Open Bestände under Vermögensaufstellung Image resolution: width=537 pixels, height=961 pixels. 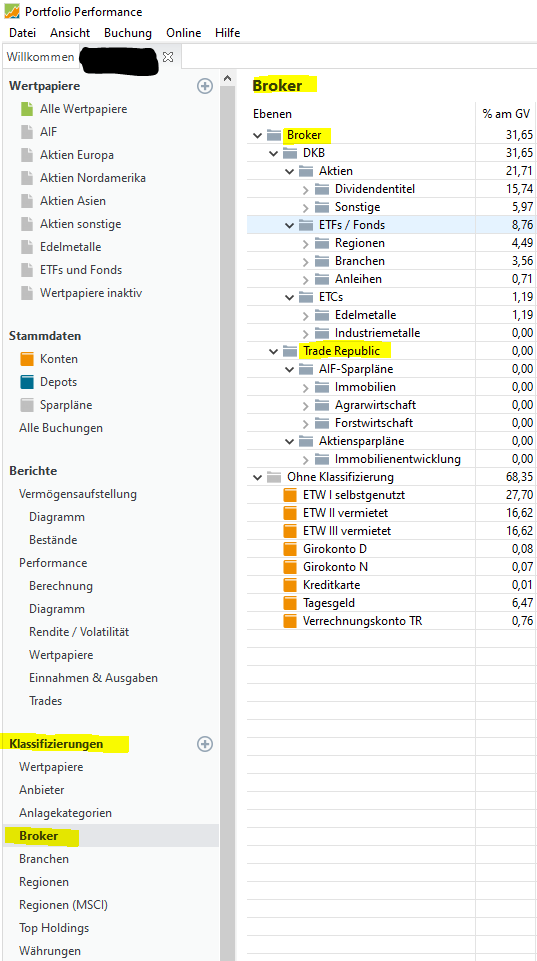pos(53,540)
